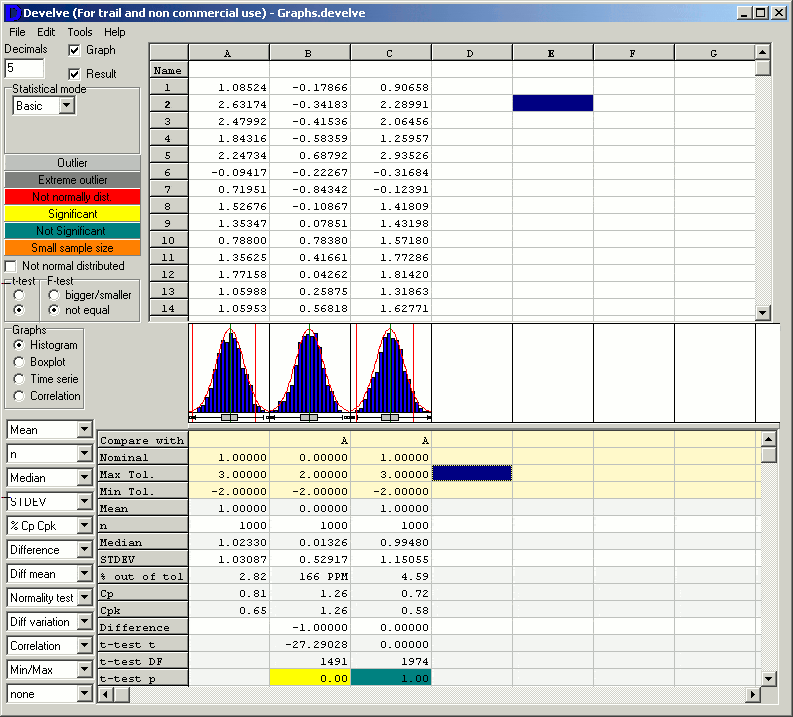793x717 pixels.
Task: Open the Statistical mode Basic dropdown
Action: 67,106
